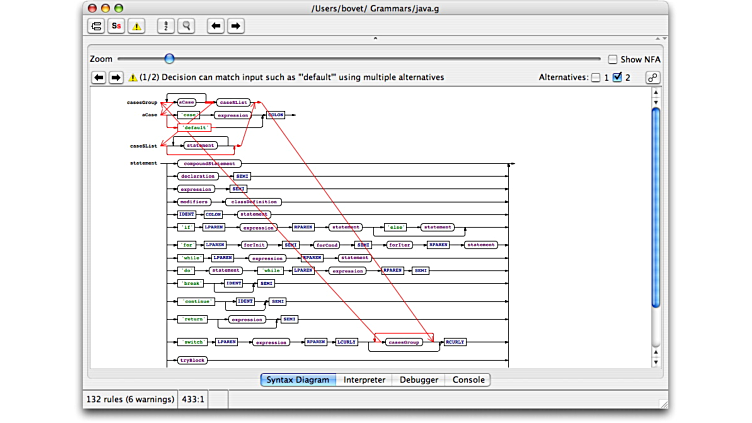The width and height of the screenshot is (752, 423).
Task: Select the Console tab
Action: [468, 380]
